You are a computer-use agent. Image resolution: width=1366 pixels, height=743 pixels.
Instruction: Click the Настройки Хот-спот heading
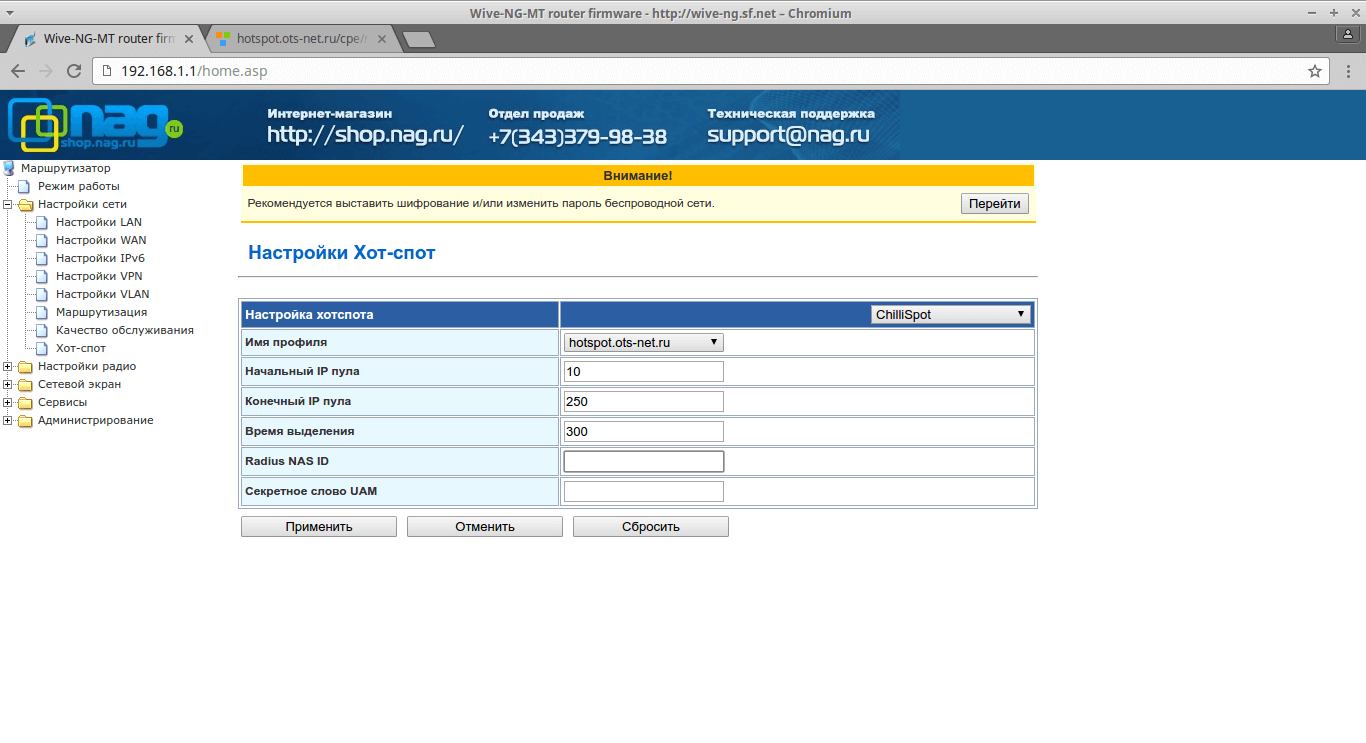pos(342,253)
